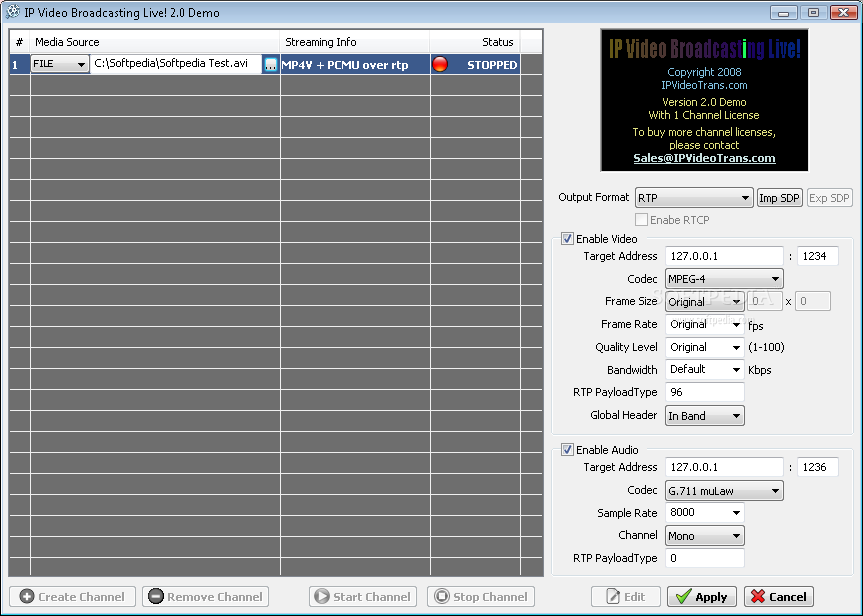Click the Streaming Info column header
The image size is (863, 616).
pos(355,42)
